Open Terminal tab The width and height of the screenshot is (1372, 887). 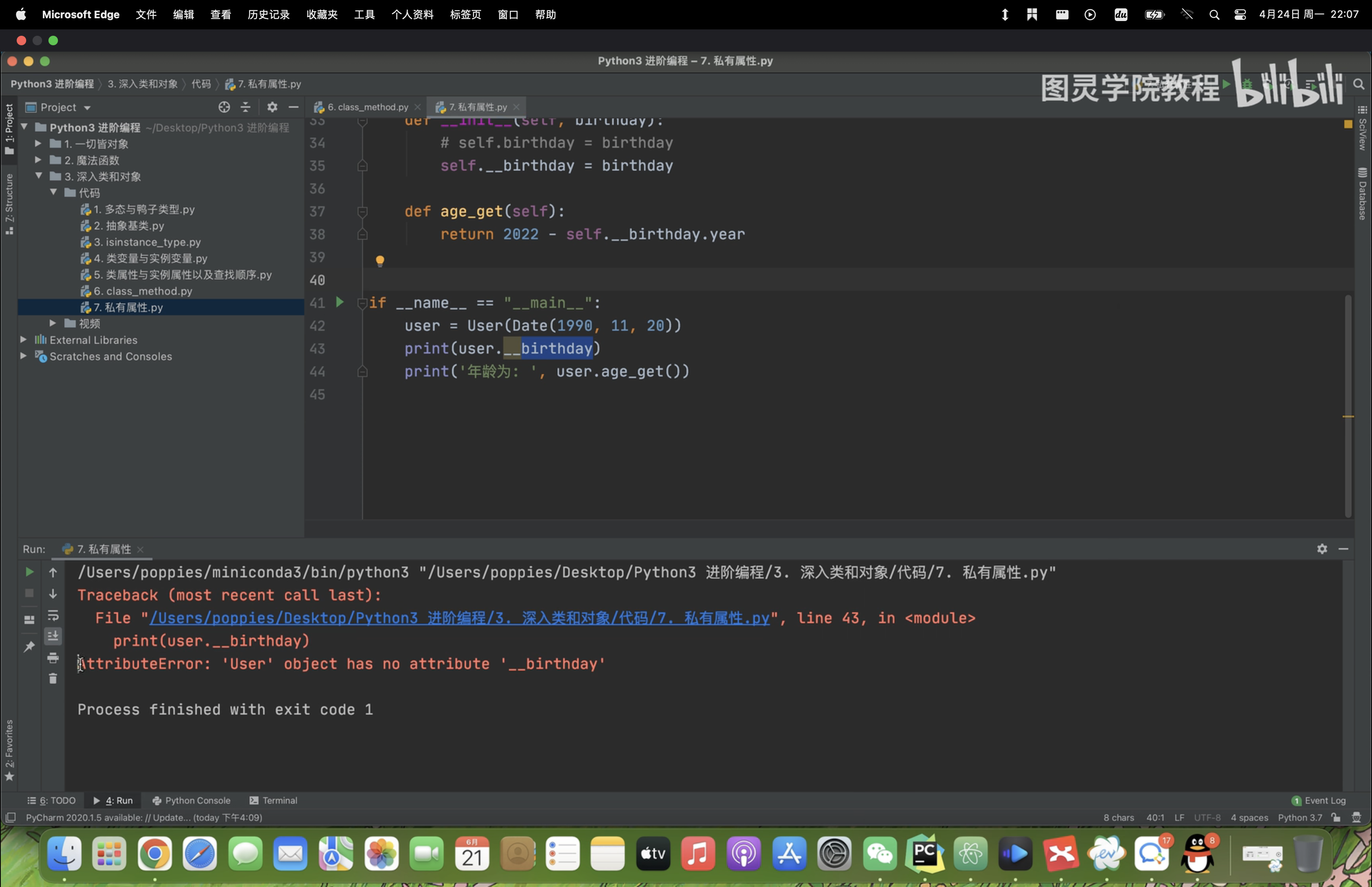[274, 800]
